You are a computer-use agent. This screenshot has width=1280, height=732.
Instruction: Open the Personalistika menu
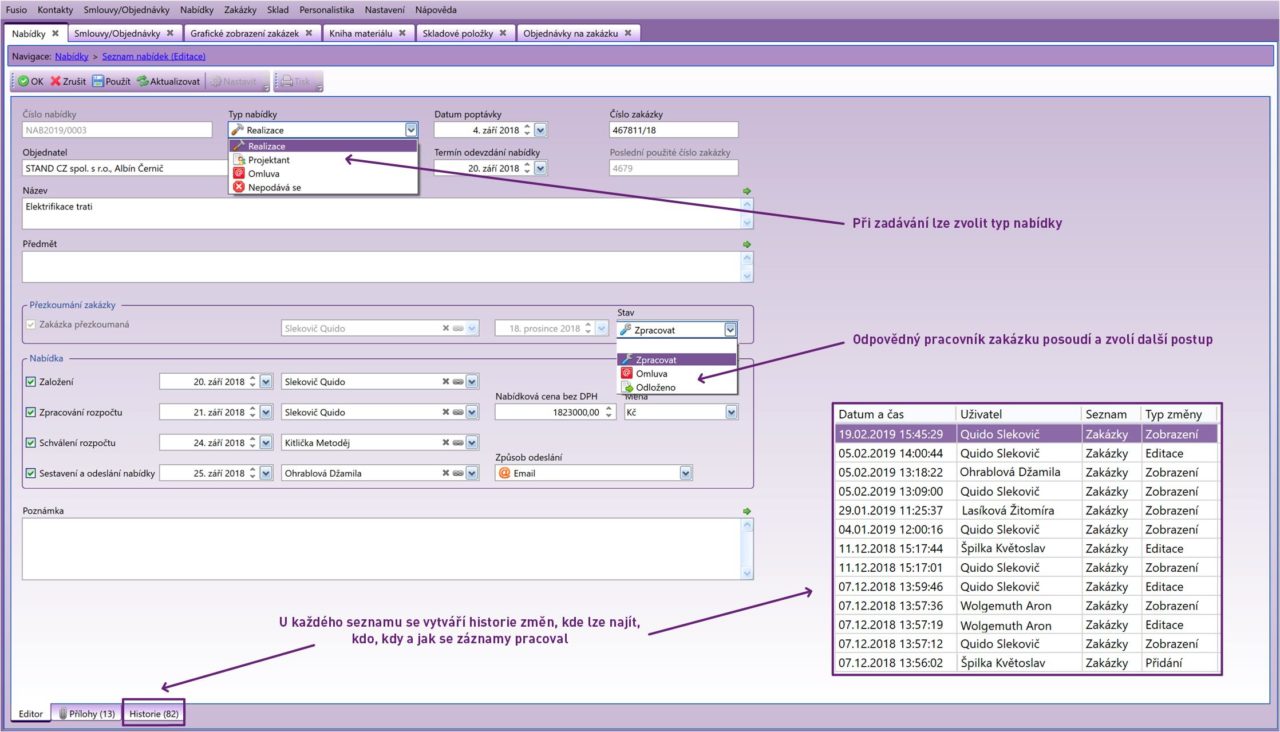[327, 9]
